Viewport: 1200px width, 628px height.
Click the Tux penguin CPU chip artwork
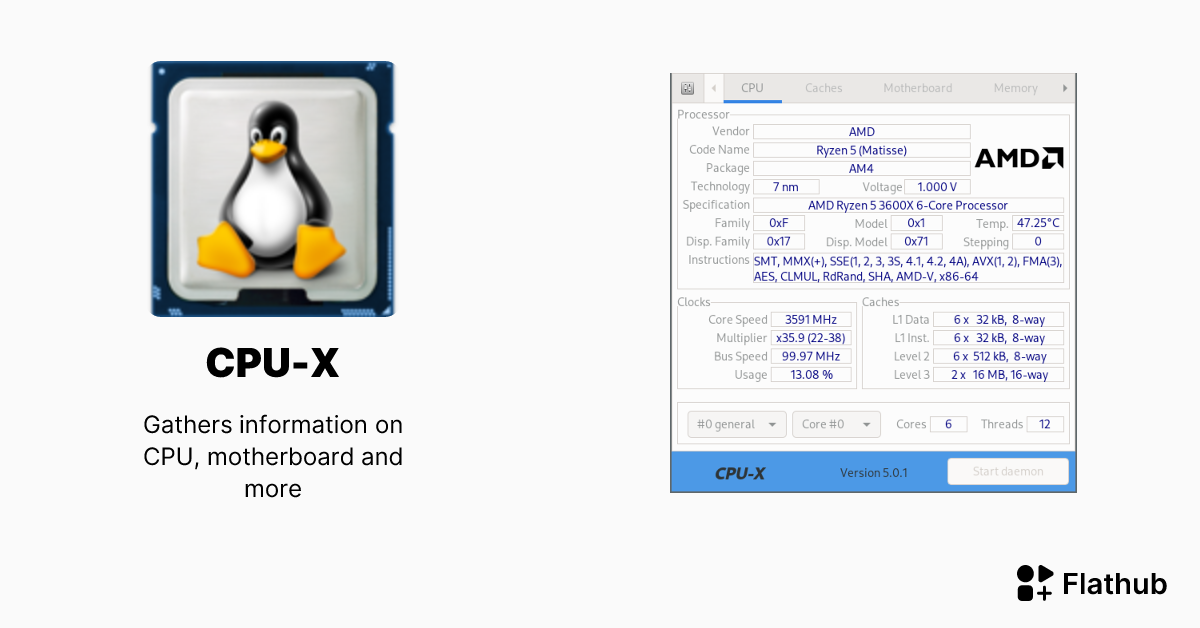(x=272, y=188)
